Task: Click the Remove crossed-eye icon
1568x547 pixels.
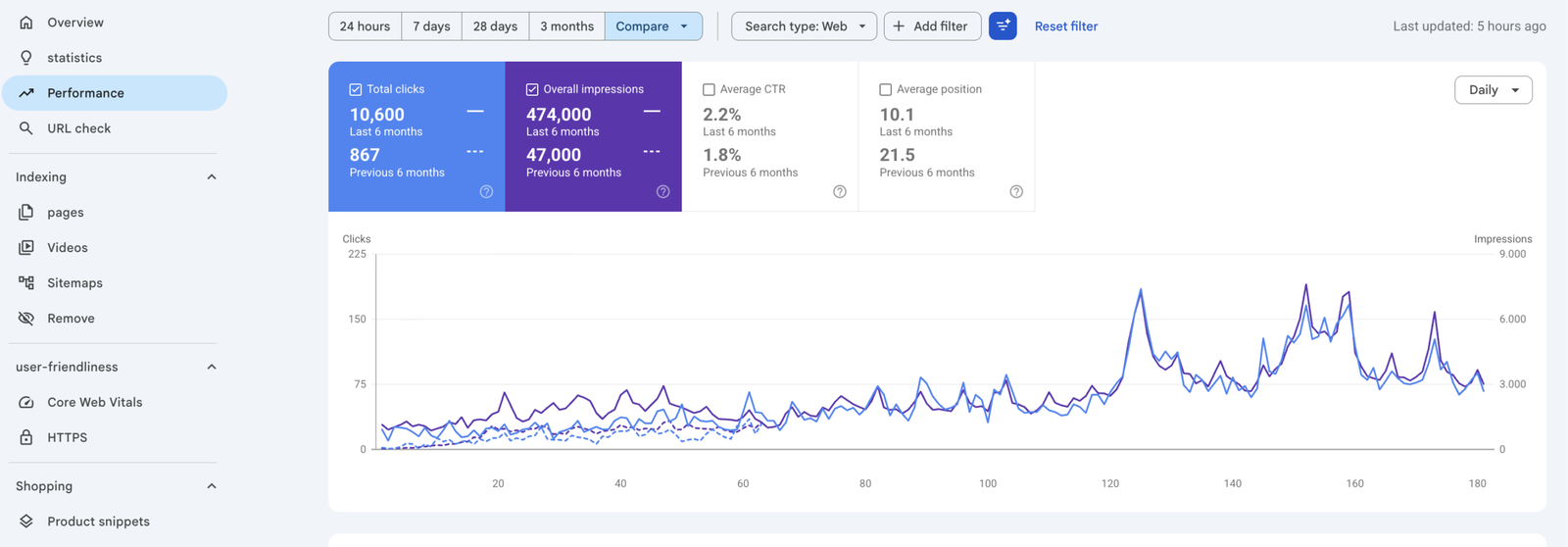Action: (x=26, y=319)
